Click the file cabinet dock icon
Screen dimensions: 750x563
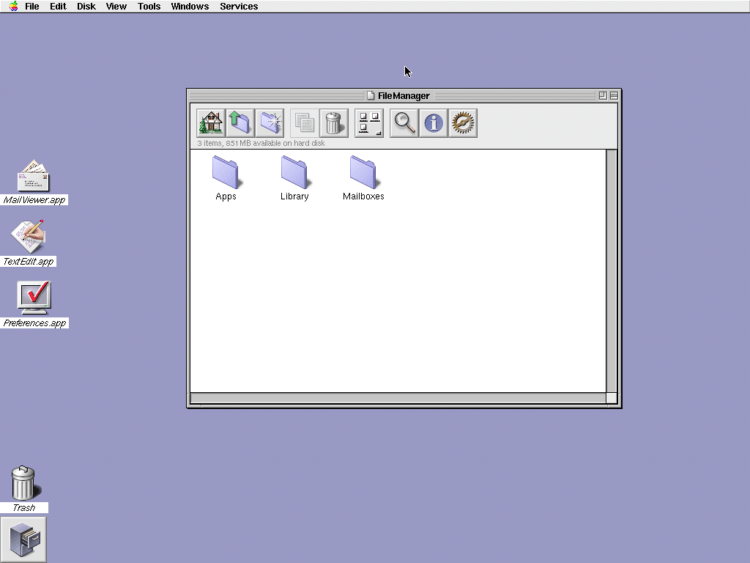point(23,539)
